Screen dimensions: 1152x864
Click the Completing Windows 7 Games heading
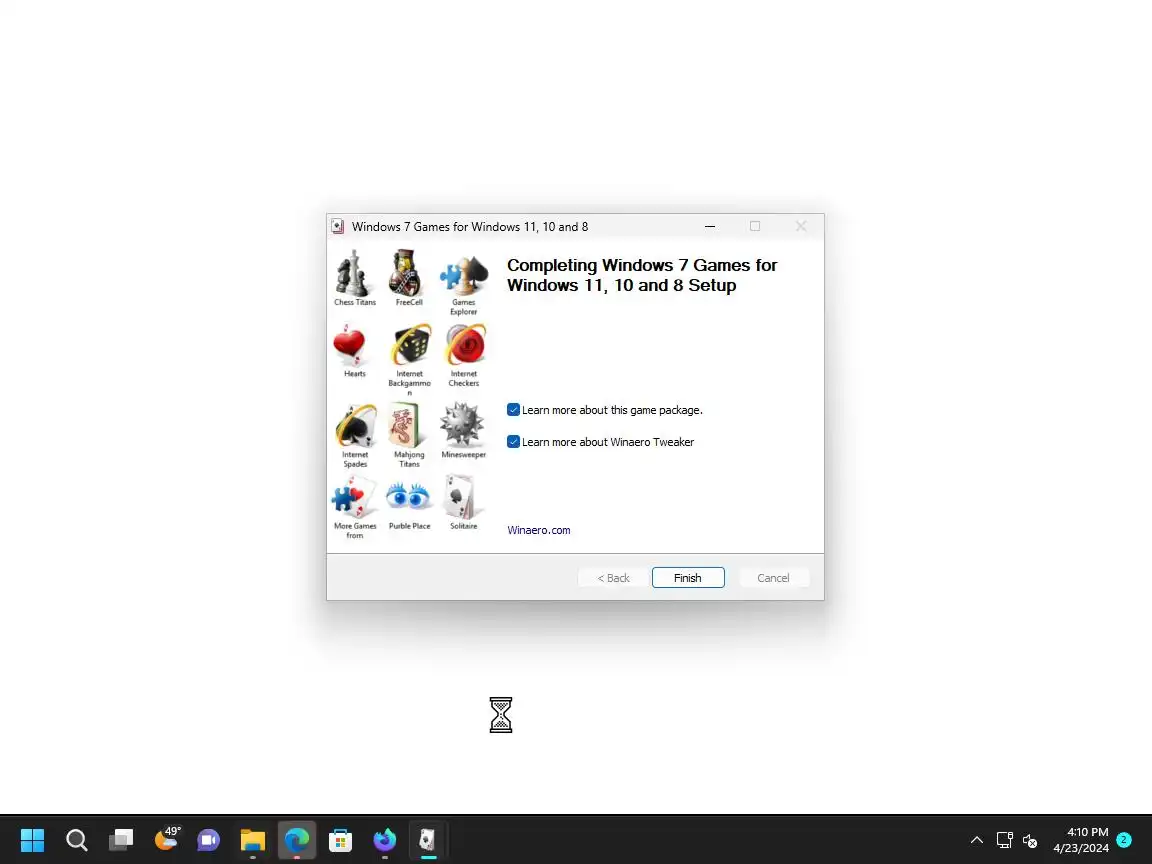coord(642,275)
